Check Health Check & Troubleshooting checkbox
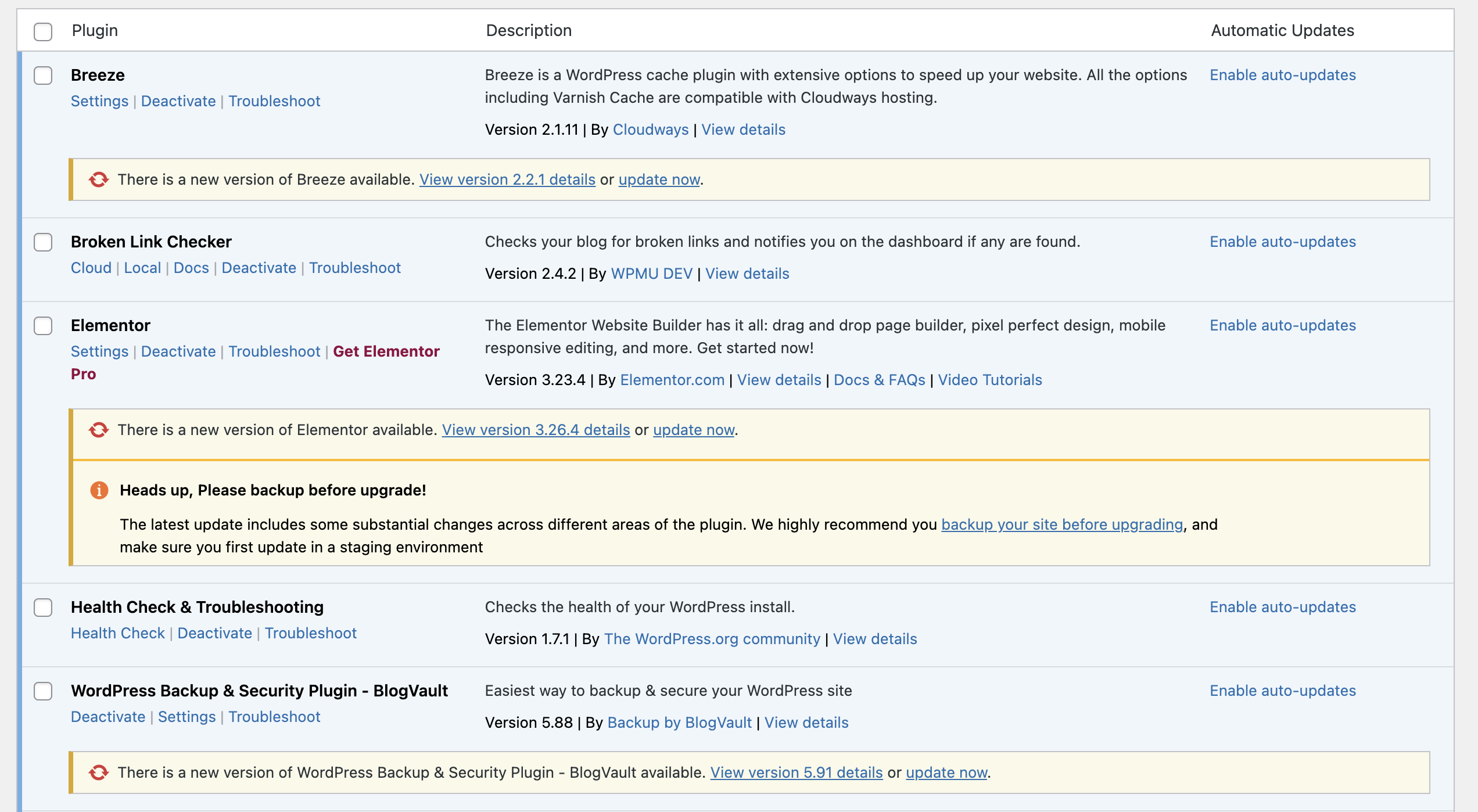Screen dimensions: 1478x812 click(43, 608)
